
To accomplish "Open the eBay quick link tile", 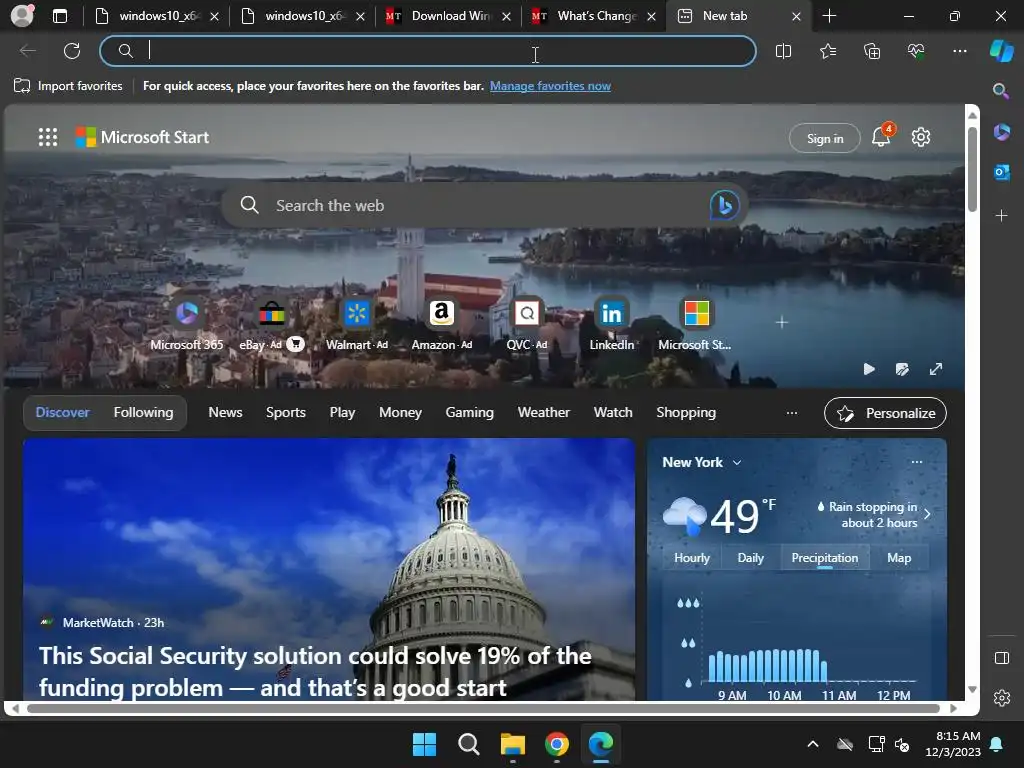I will click(271, 325).
